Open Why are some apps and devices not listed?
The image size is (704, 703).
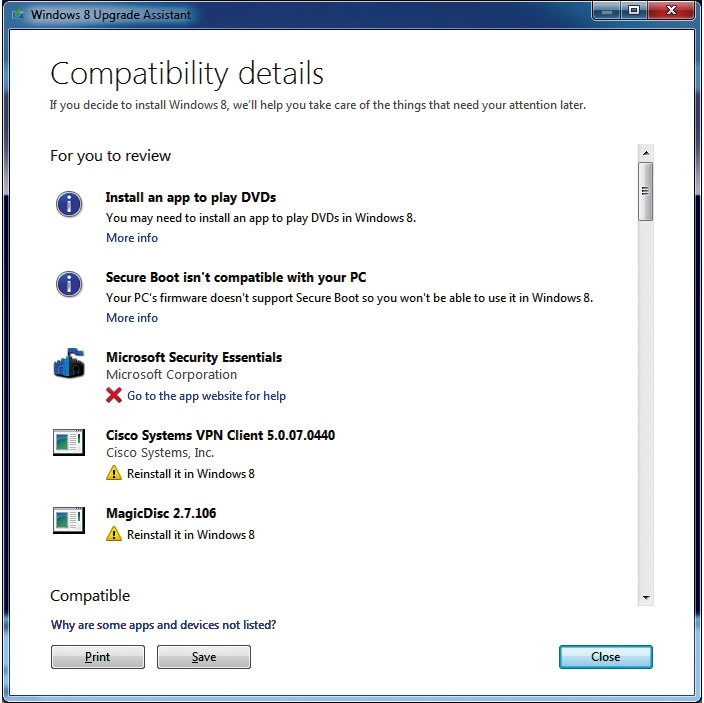pyautogui.click(x=163, y=625)
